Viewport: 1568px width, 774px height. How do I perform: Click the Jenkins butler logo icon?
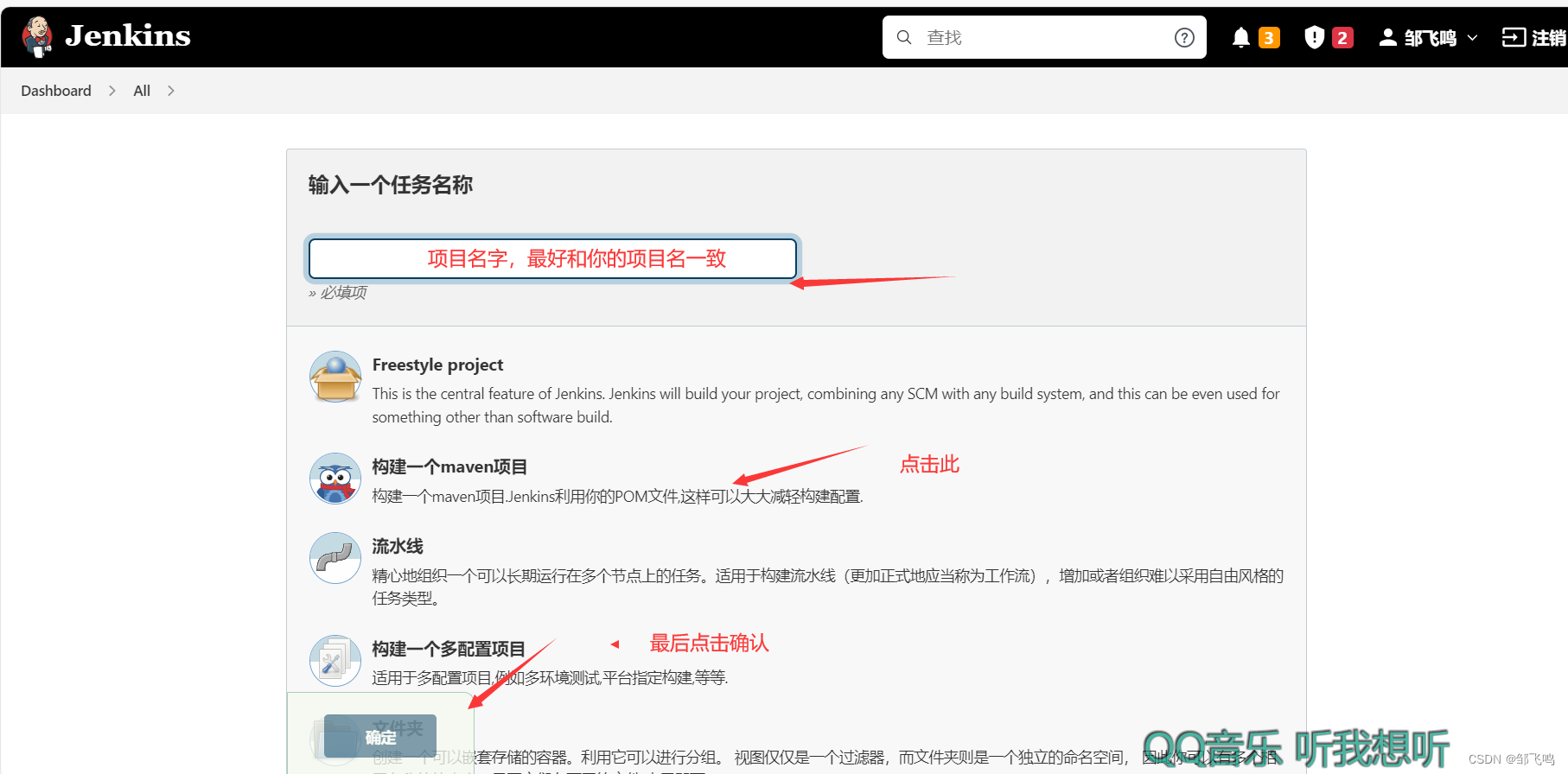pyautogui.click(x=37, y=37)
